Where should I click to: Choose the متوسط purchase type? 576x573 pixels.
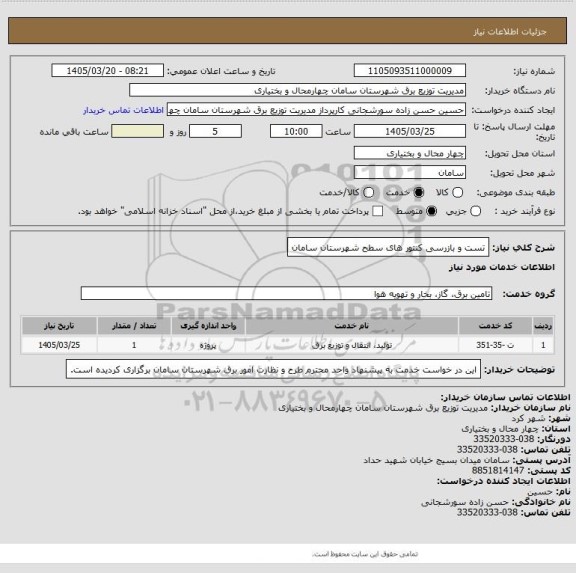coord(432,211)
